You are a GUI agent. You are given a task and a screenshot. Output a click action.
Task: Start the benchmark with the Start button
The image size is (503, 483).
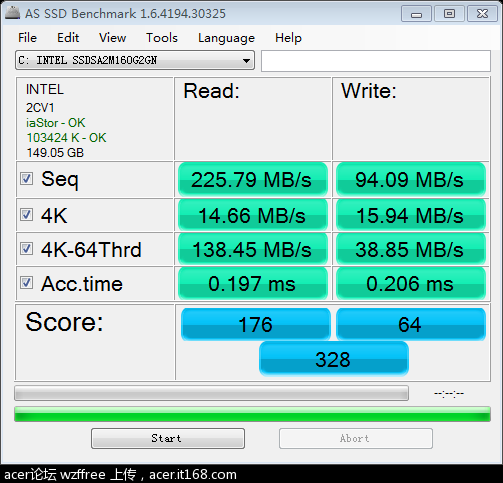pos(168,439)
